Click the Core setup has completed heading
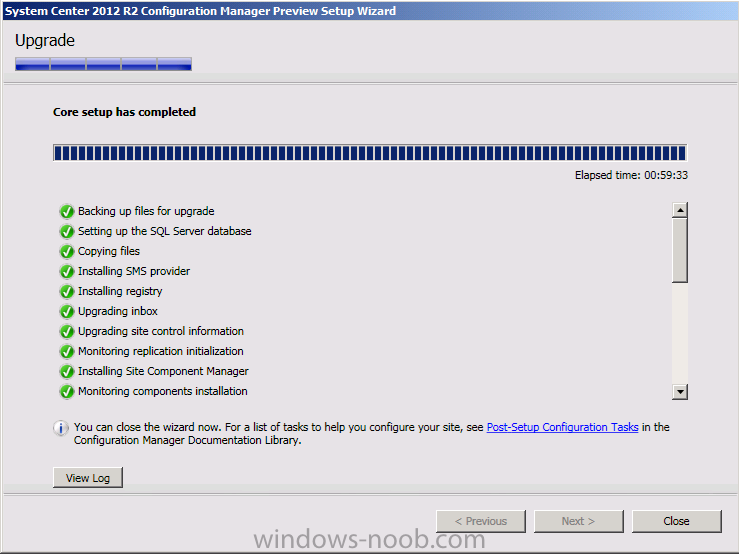Viewport: 739px width, 554px height. (x=124, y=112)
